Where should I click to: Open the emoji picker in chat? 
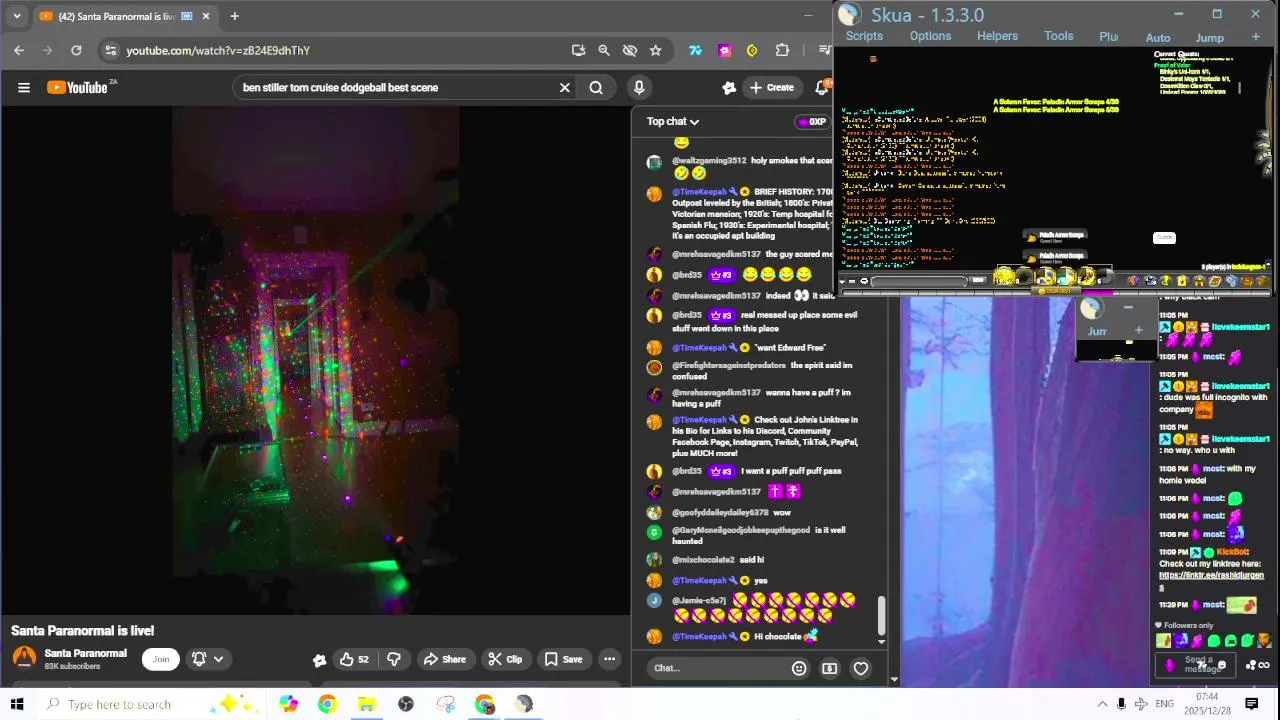[x=799, y=668]
